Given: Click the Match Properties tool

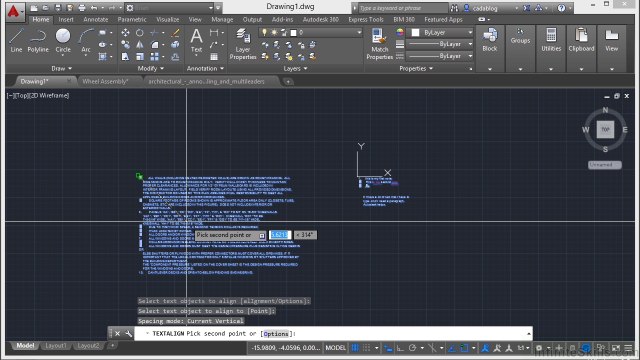Looking at the screenshot, I should coord(379,44).
